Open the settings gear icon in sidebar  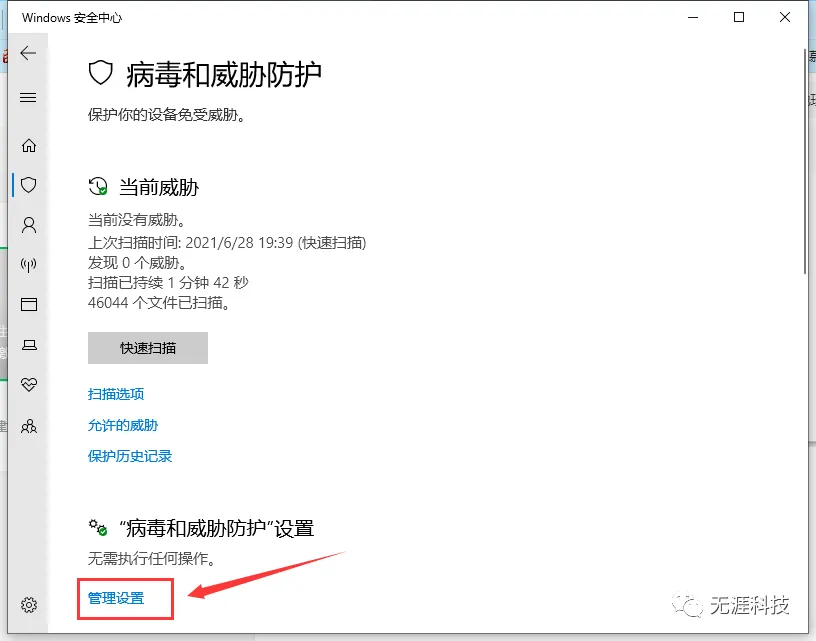(x=29, y=605)
